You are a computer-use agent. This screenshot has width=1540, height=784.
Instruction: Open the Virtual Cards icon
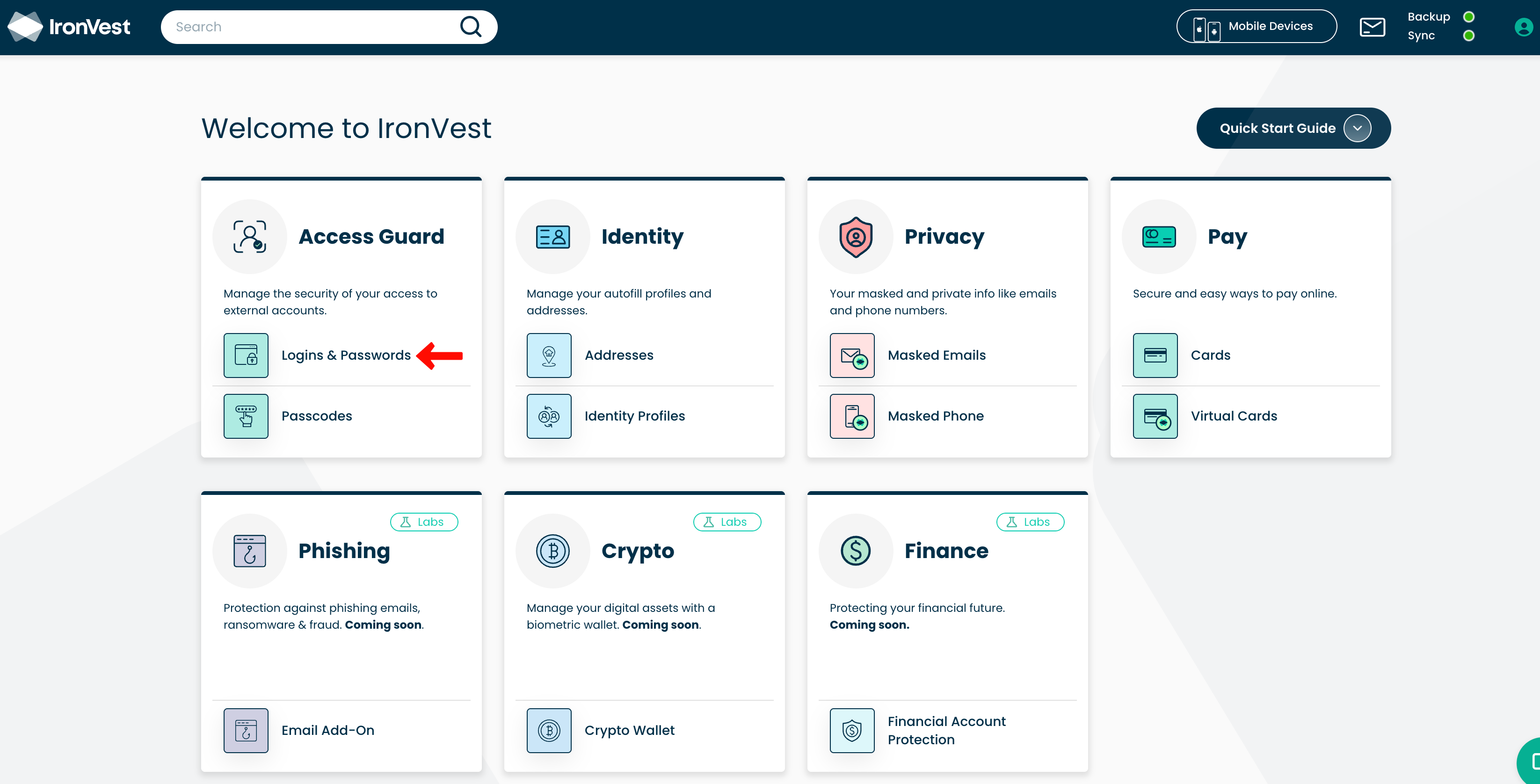[1155, 416]
